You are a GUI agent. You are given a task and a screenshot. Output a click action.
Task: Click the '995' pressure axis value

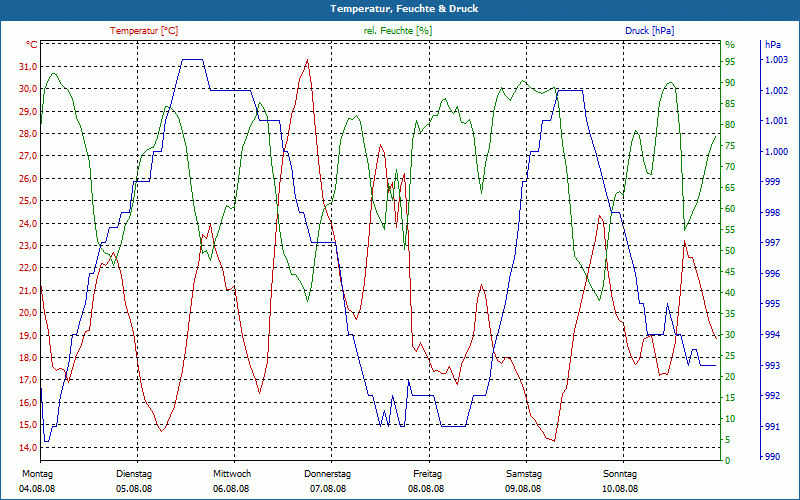pos(772,304)
